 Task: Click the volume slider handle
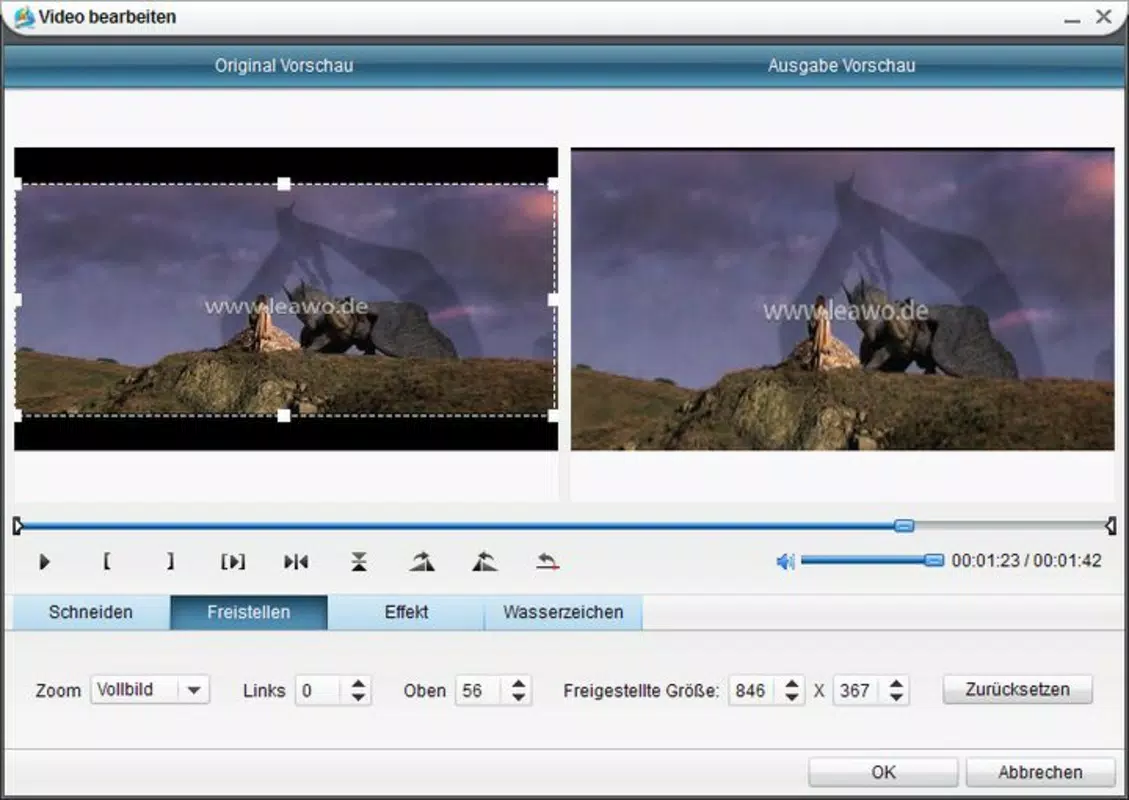pos(934,560)
